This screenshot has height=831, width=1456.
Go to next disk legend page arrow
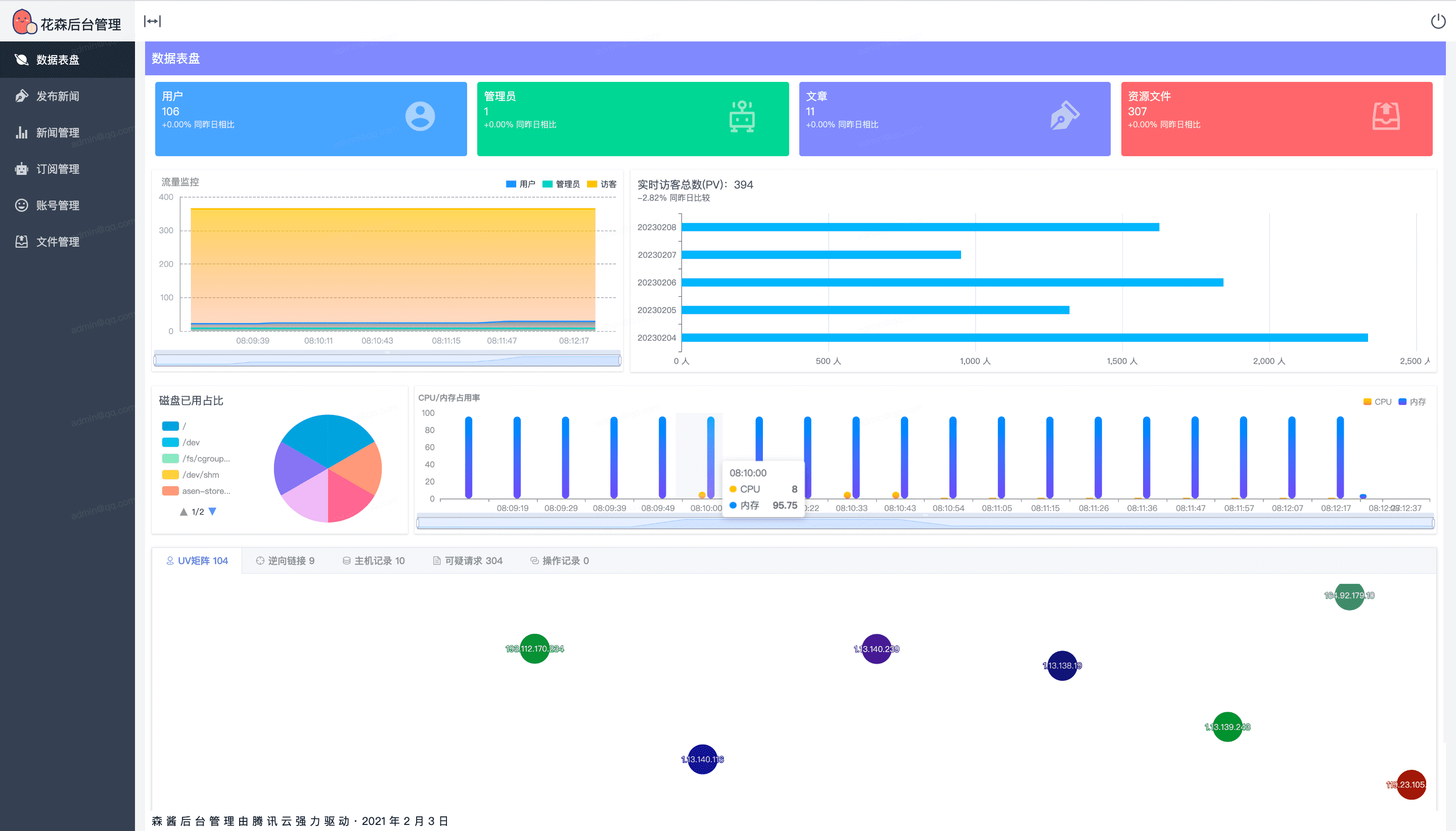[x=212, y=512]
